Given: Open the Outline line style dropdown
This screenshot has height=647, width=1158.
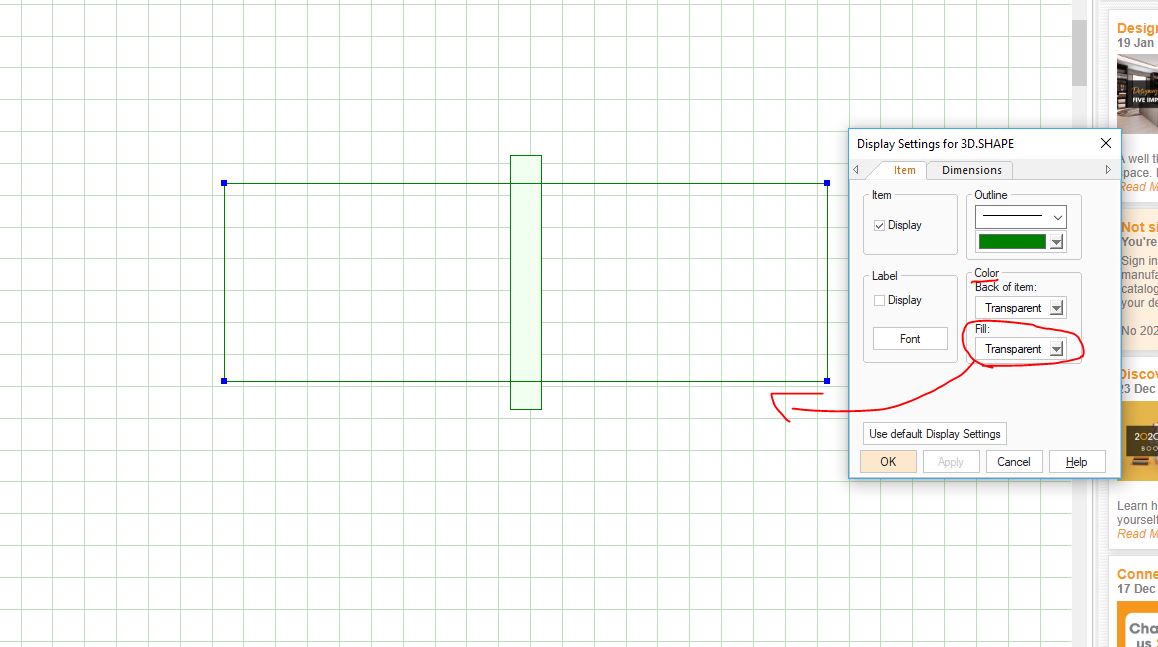Looking at the screenshot, I should tap(1021, 217).
